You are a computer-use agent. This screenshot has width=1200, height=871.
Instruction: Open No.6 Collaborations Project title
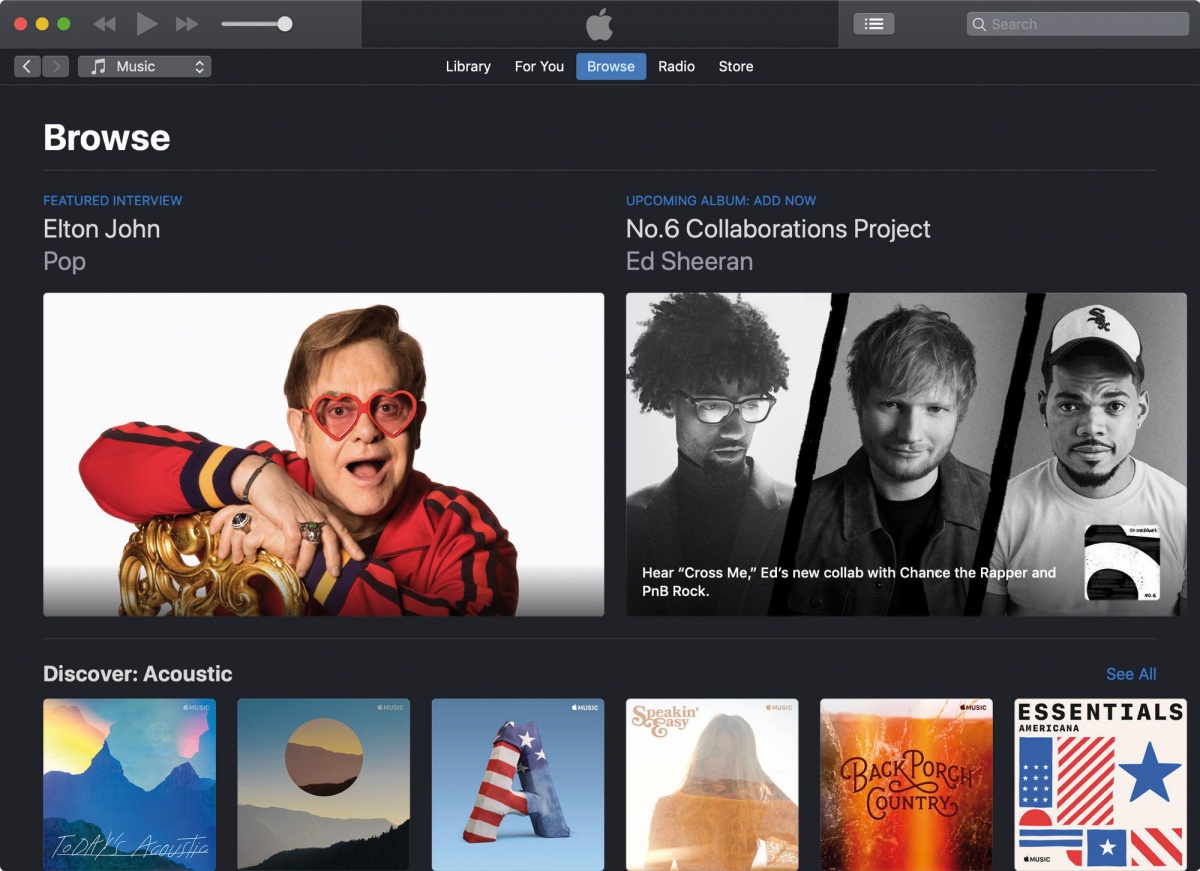pos(778,229)
